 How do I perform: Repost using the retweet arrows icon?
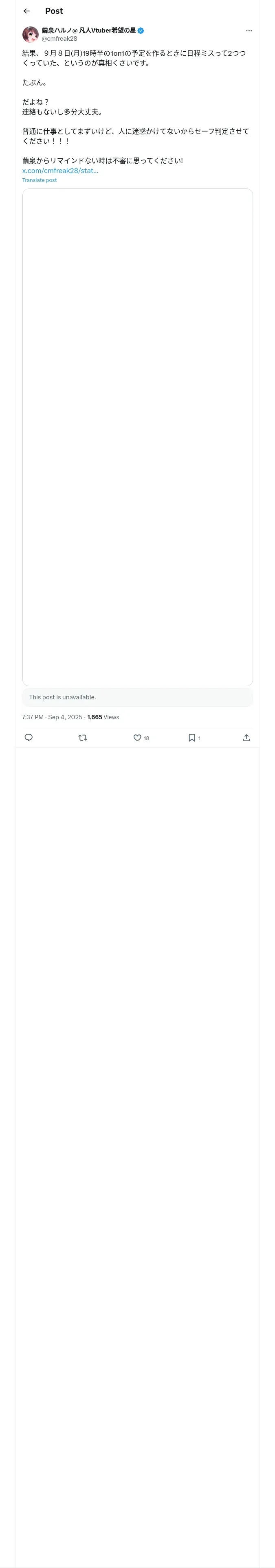(83, 738)
